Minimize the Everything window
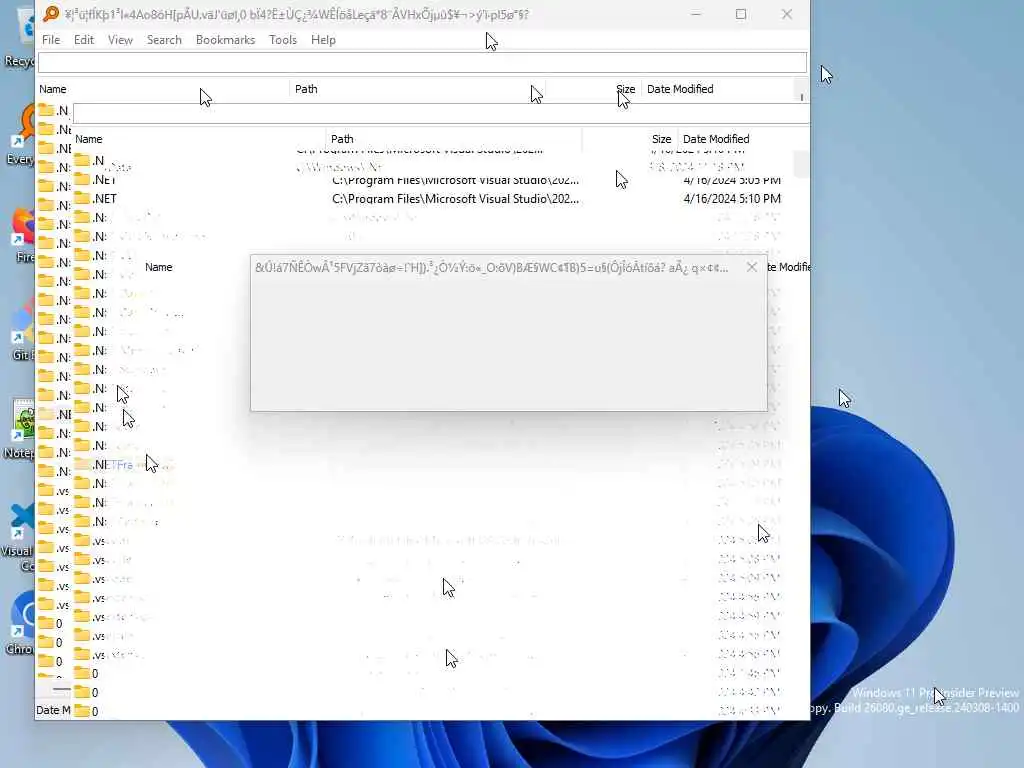 click(696, 14)
